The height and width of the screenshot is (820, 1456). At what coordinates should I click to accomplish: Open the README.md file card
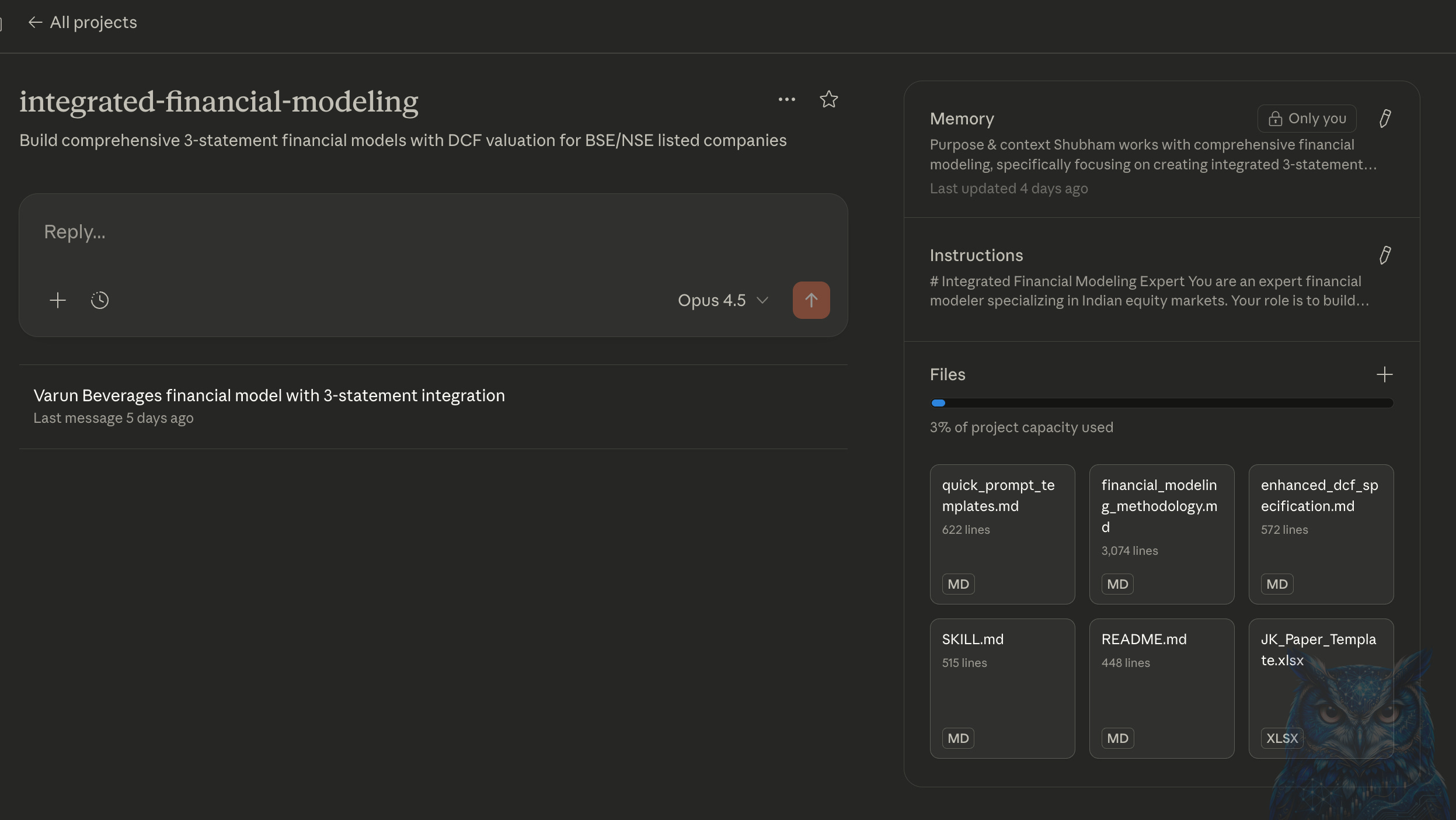pos(1161,688)
